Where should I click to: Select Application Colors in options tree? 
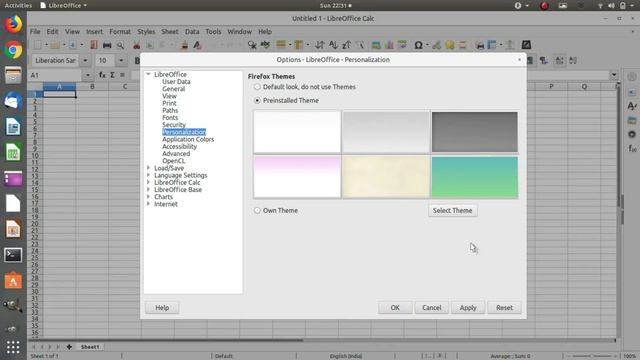188,139
